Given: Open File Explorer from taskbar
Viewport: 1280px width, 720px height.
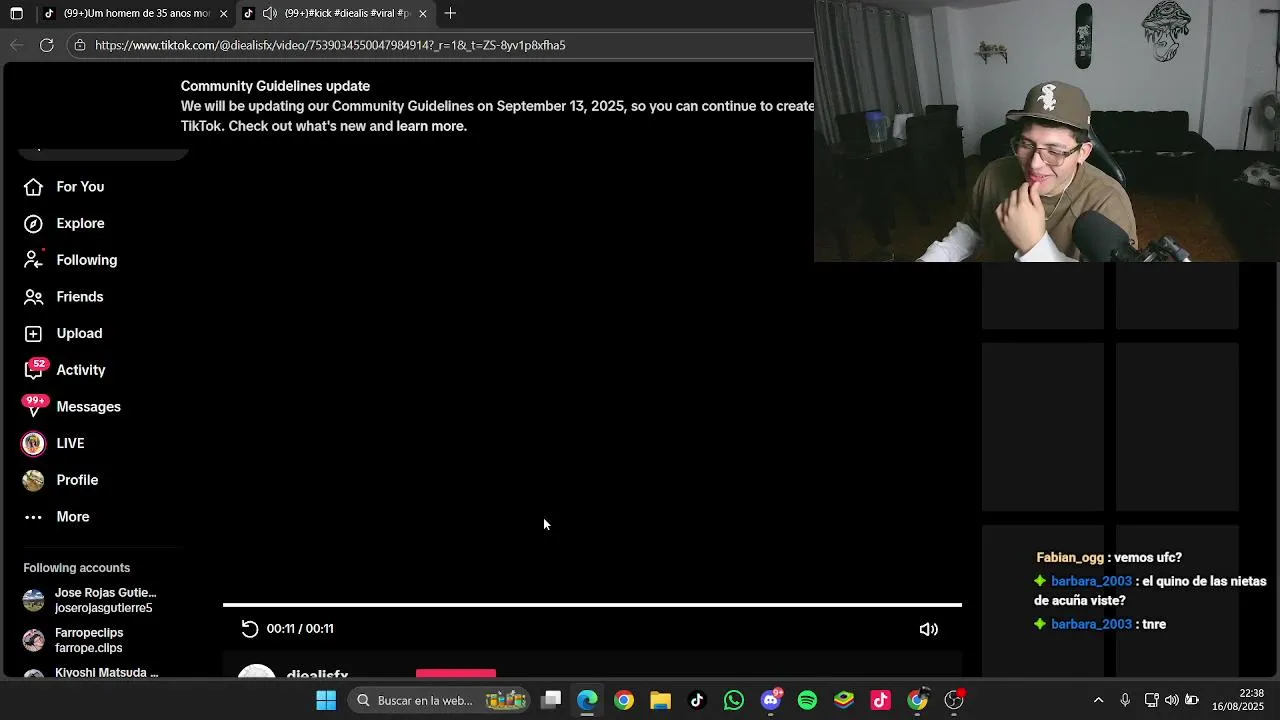Looking at the screenshot, I should click(660, 700).
